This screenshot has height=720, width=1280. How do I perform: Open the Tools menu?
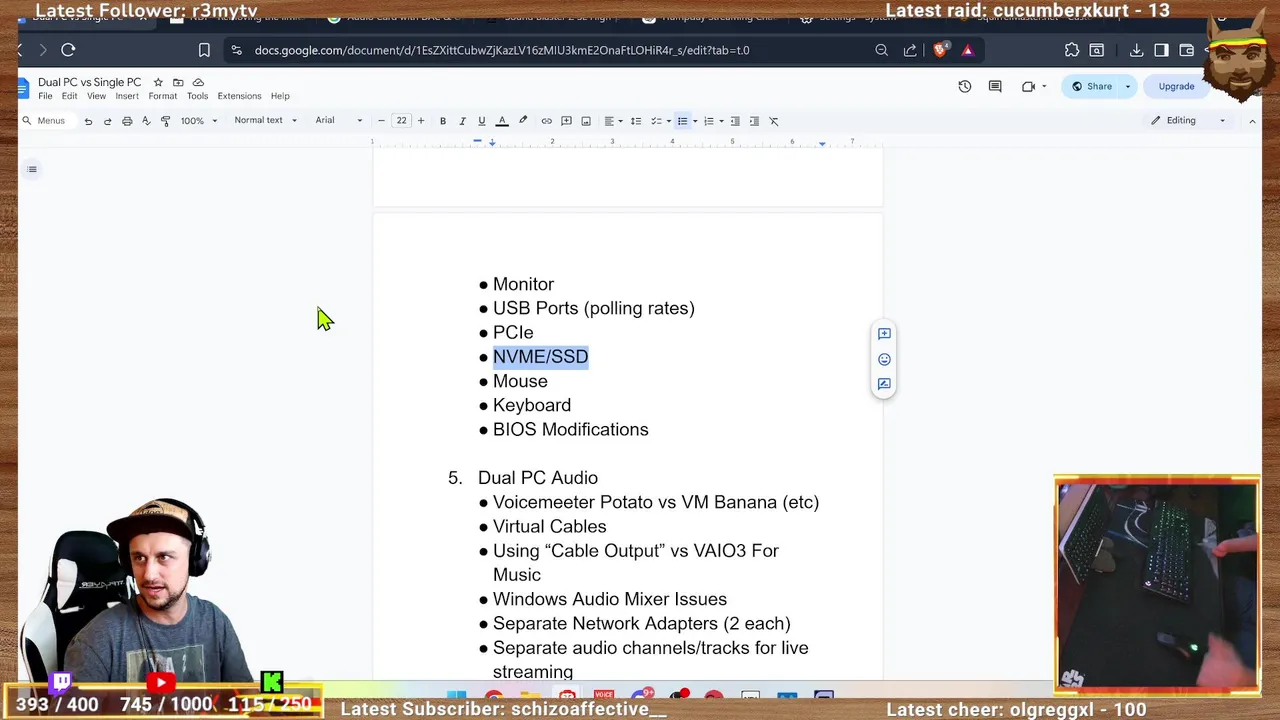pyautogui.click(x=197, y=96)
